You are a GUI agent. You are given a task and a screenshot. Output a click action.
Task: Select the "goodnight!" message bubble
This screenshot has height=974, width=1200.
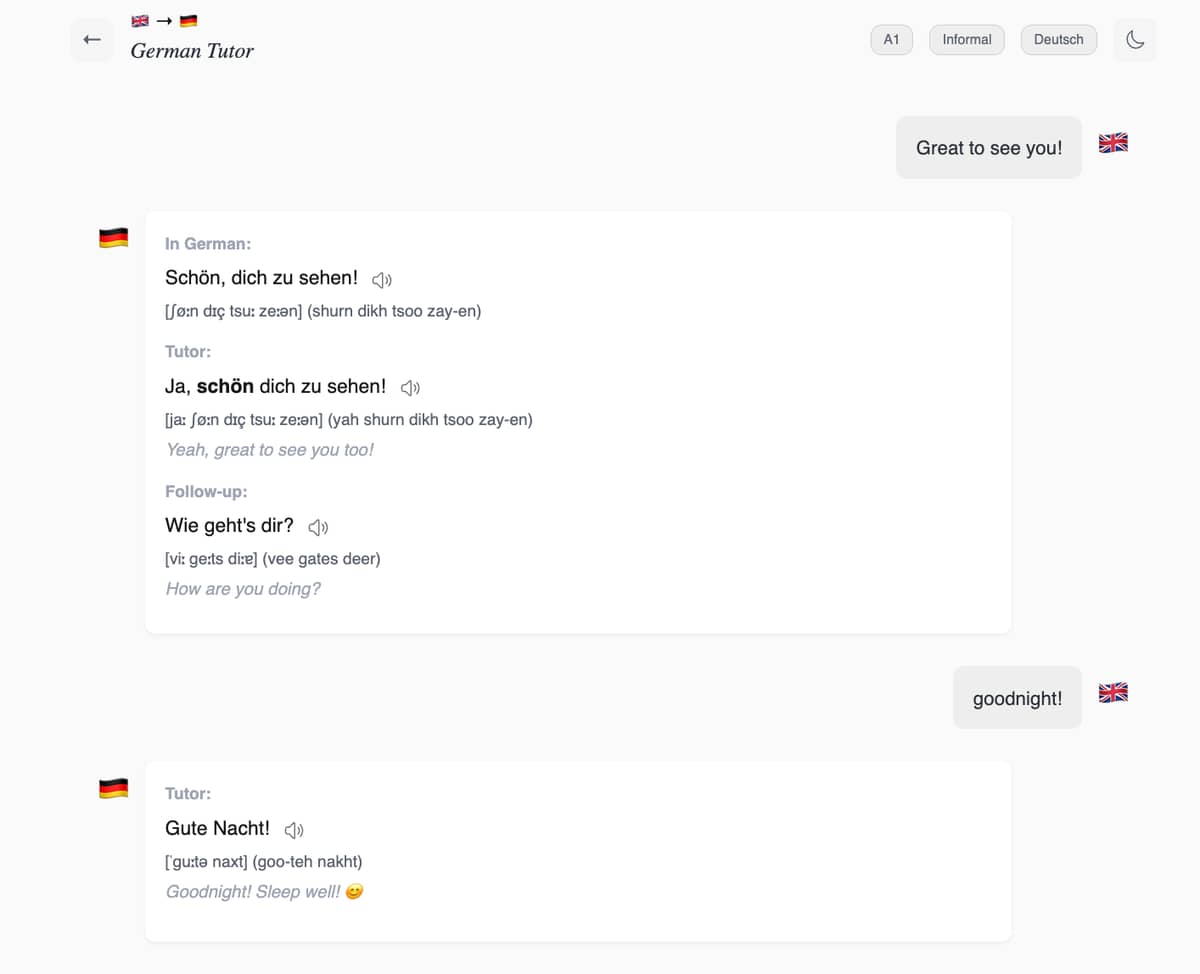[1017, 698]
